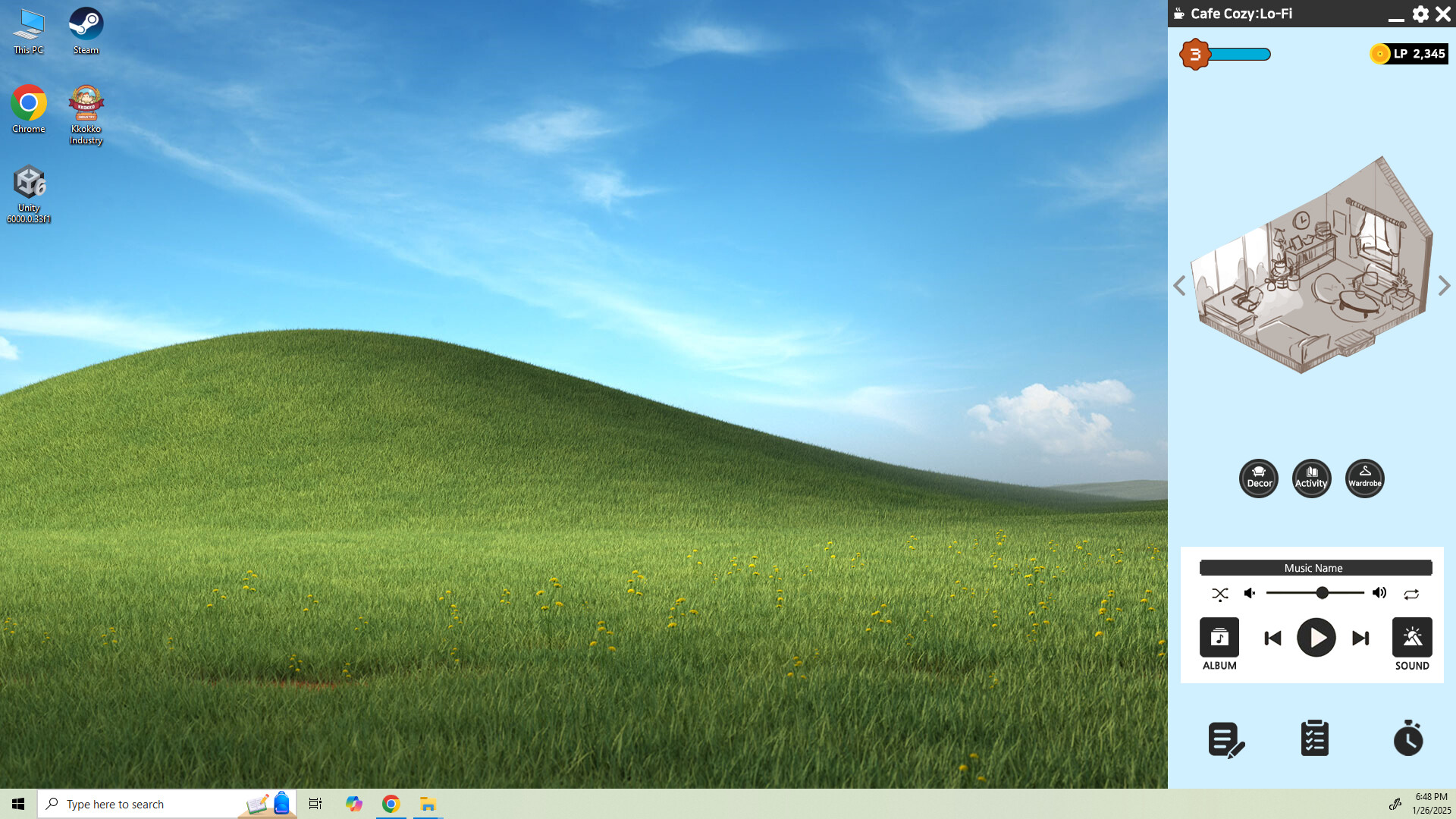Click the taskbar search box
Screen dimensions: 1456x819
coord(167,804)
